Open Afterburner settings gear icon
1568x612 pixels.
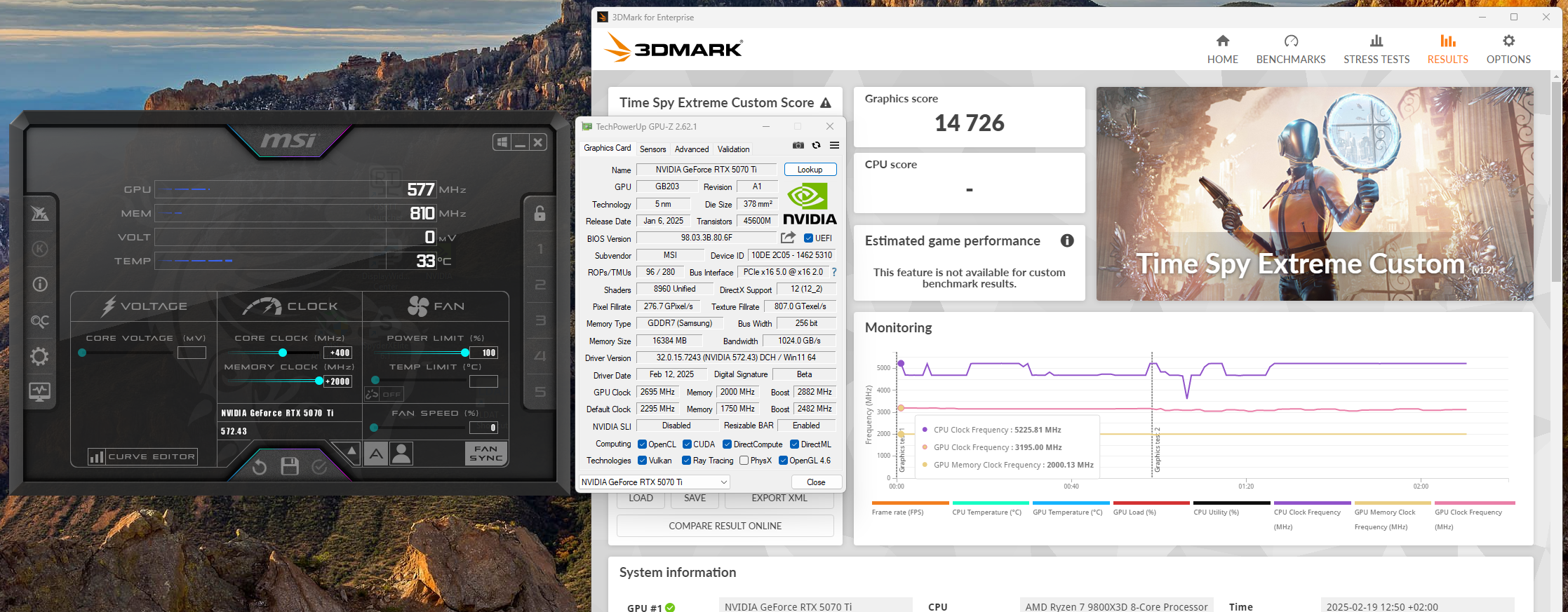point(40,357)
